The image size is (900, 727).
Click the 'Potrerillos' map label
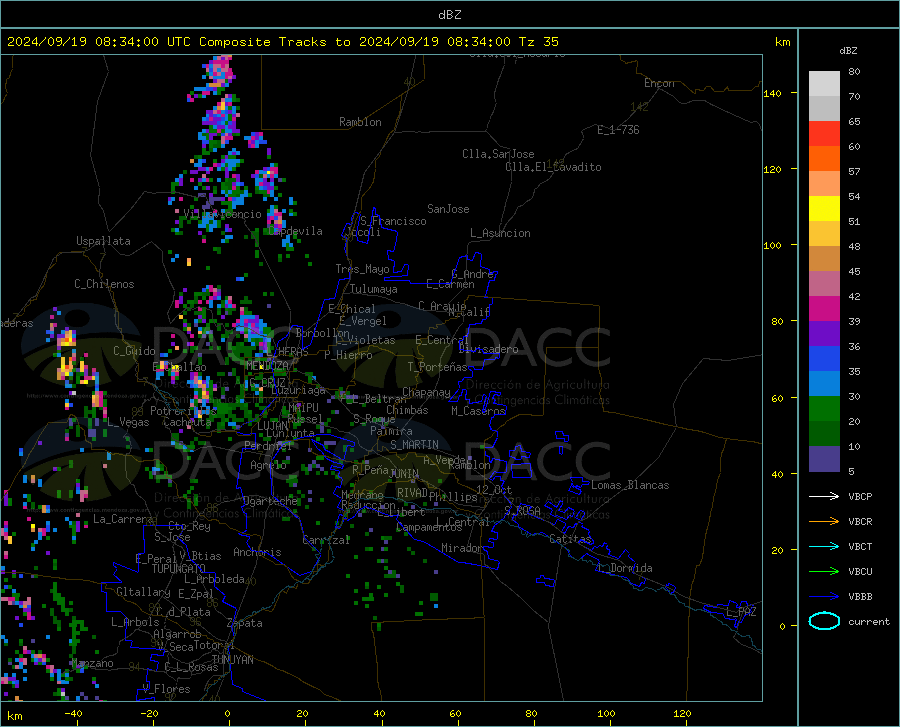pos(183,411)
